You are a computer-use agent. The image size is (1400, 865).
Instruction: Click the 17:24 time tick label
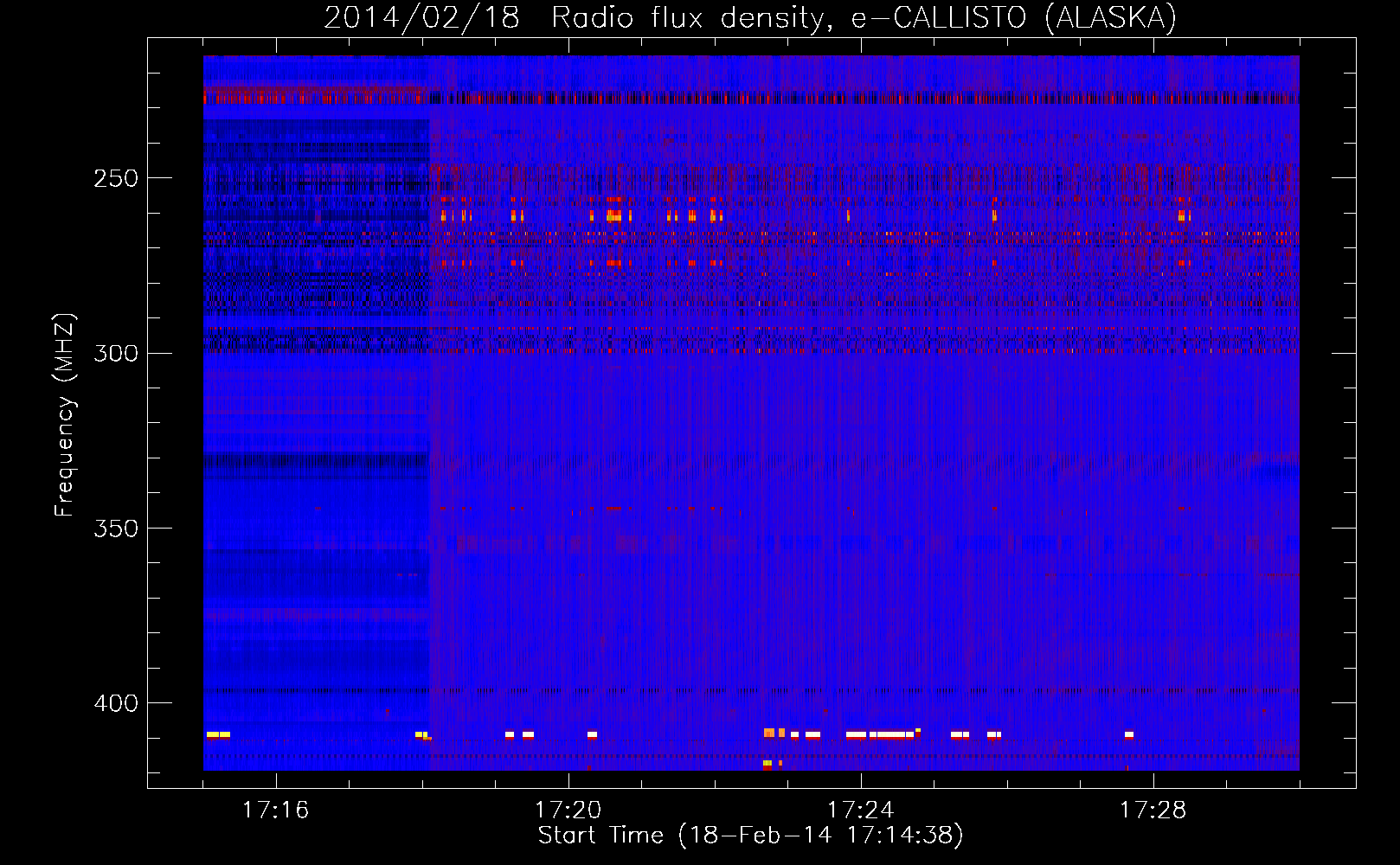coord(860,810)
